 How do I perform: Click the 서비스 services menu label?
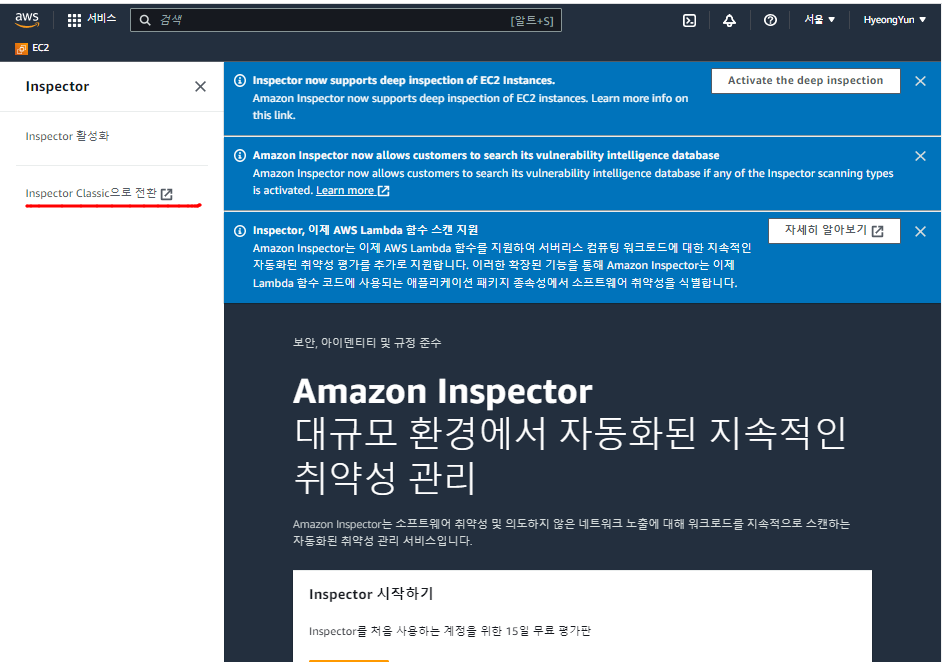[102, 19]
